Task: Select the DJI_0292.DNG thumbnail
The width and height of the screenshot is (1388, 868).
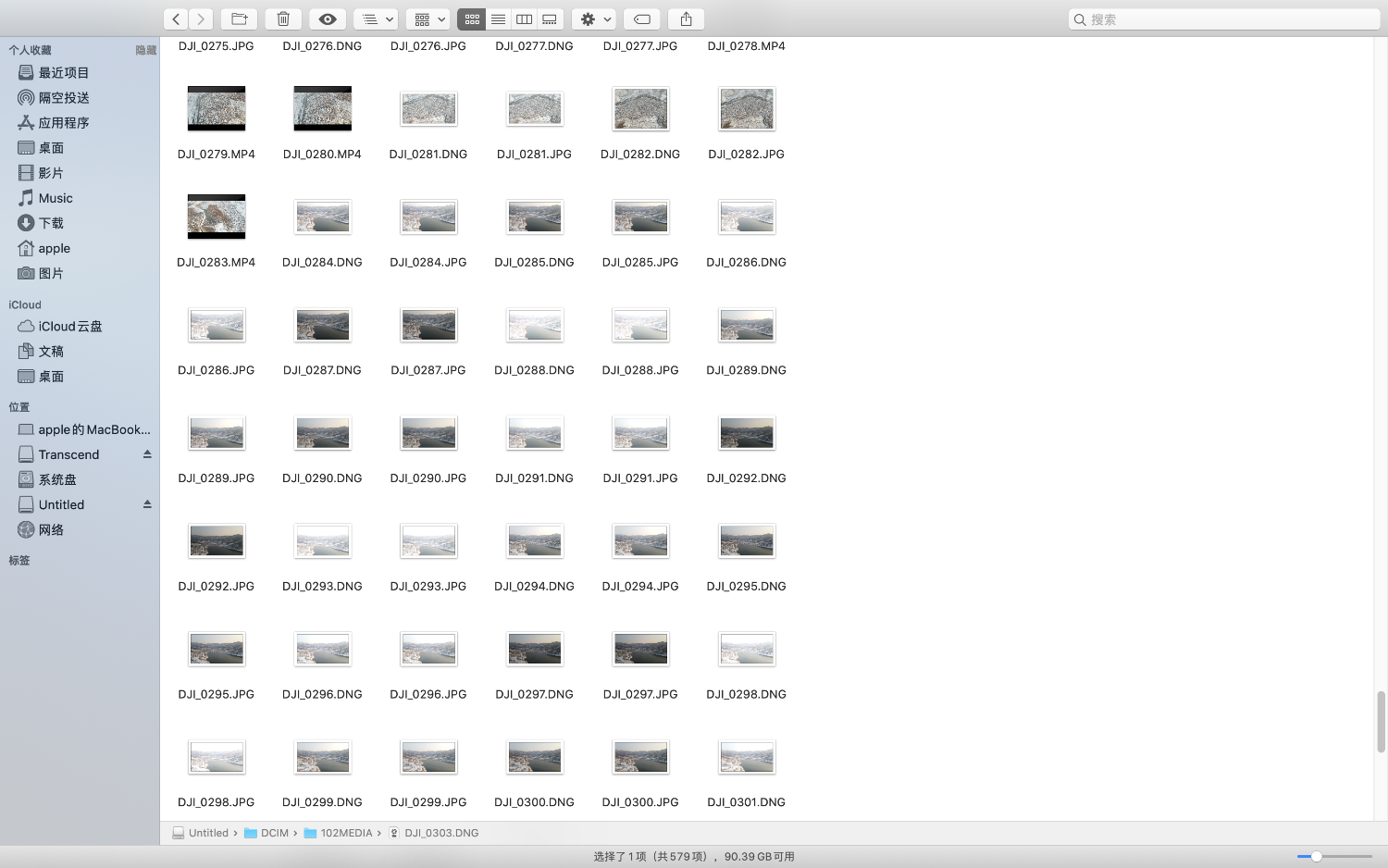Action: pyautogui.click(x=747, y=433)
